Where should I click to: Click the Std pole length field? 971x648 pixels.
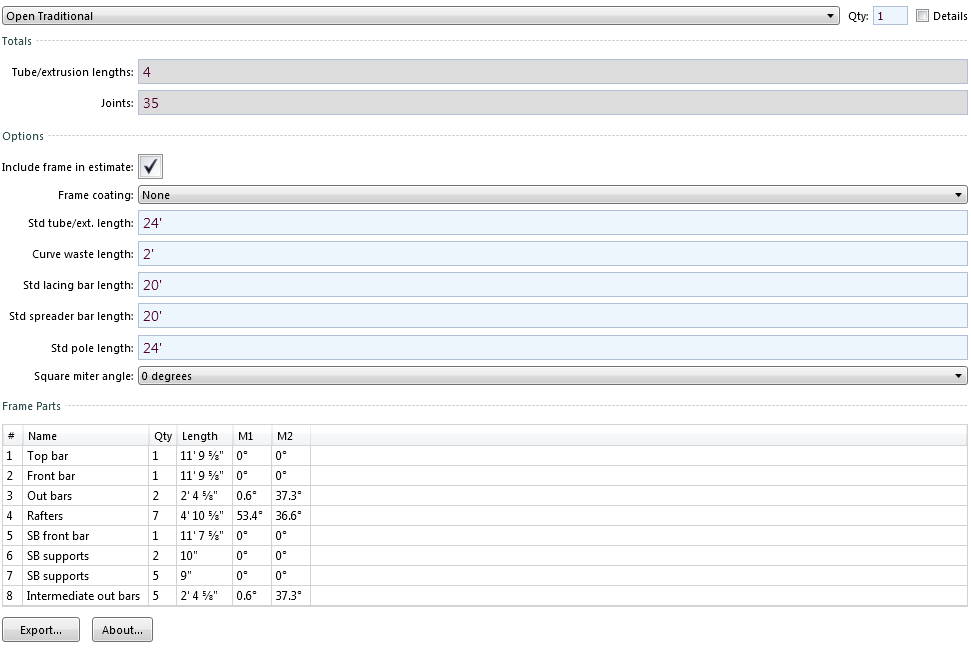click(x=552, y=348)
